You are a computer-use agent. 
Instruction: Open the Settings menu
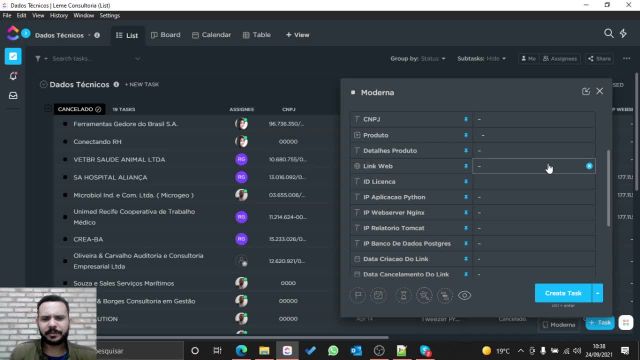point(109,16)
